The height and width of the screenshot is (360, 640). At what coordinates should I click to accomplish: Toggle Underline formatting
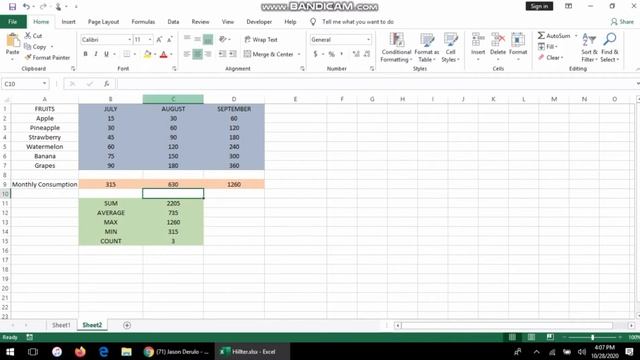(107, 54)
